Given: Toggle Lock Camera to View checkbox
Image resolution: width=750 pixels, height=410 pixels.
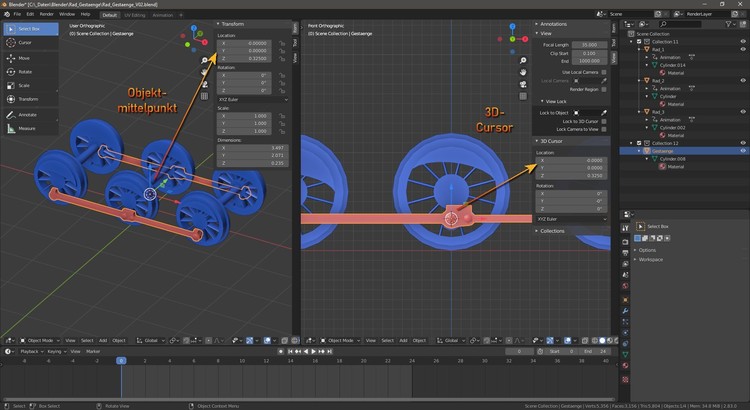Looking at the screenshot, I should point(603,129).
